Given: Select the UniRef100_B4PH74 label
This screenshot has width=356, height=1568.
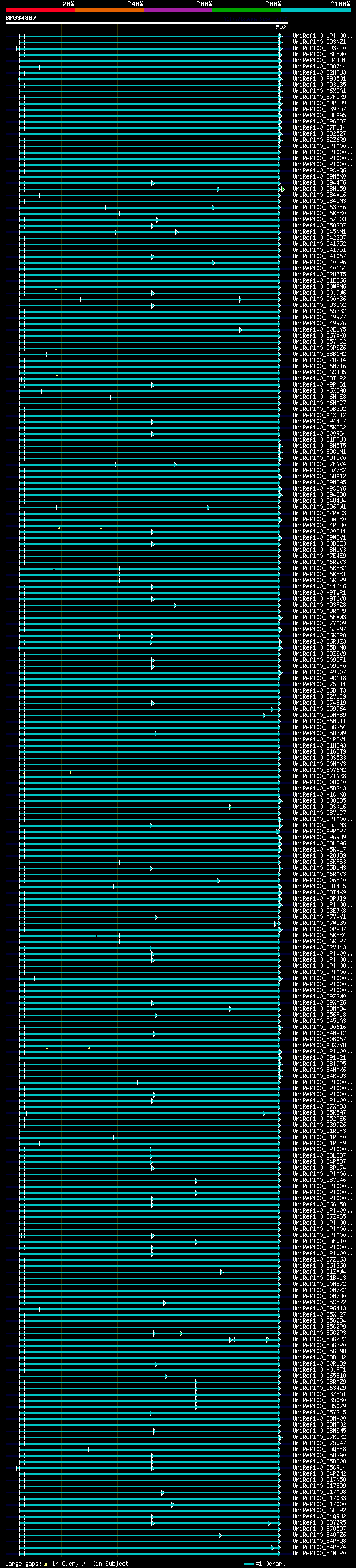Looking at the screenshot, I should click(x=319, y=1547).
